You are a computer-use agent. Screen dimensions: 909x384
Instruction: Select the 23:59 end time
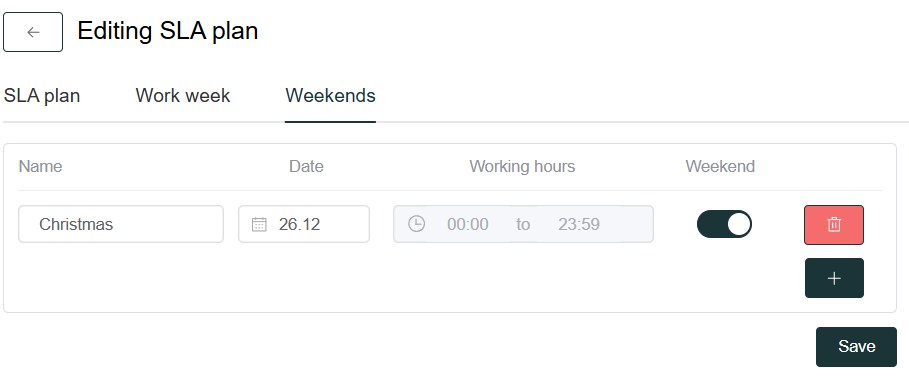579,224
